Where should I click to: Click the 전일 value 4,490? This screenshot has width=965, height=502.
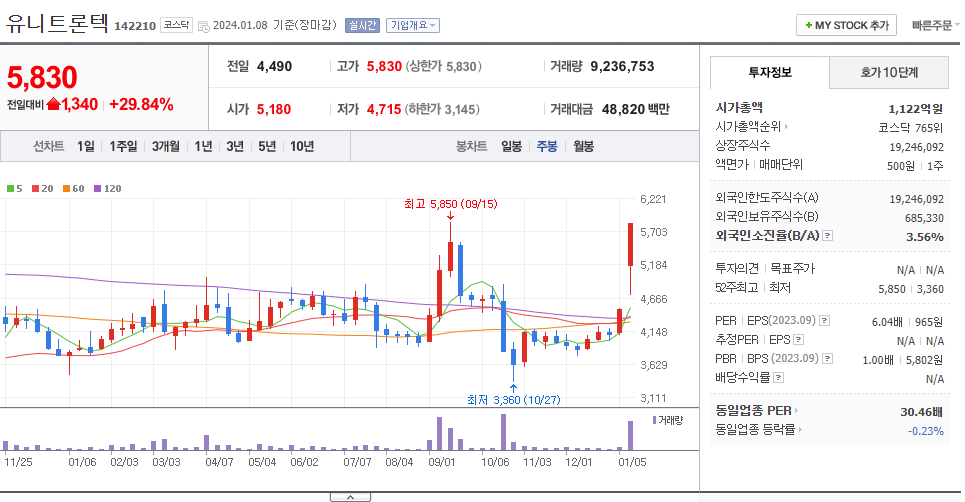(274, 66)
